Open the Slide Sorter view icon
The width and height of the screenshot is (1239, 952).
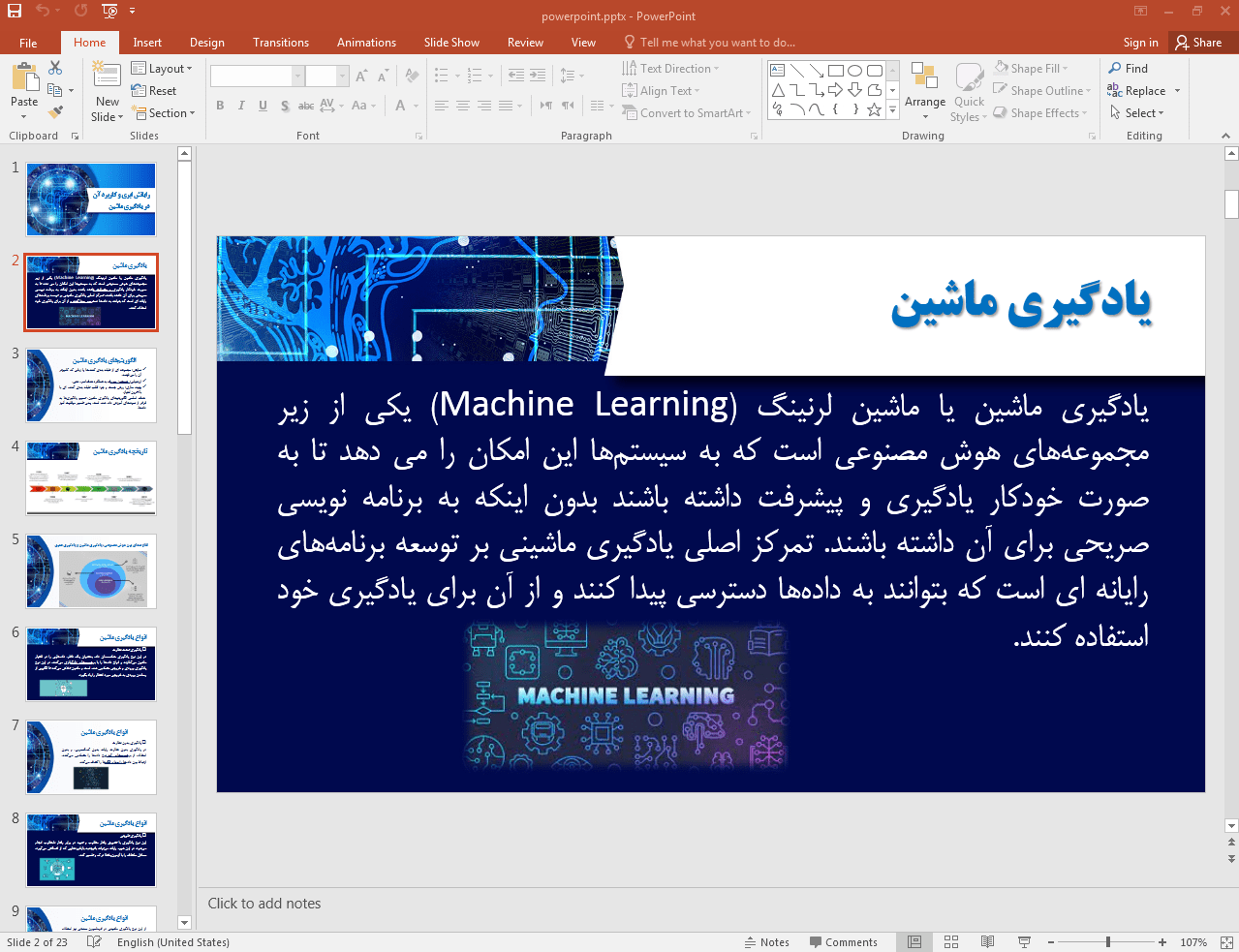pyautogui.click(x=951, y=942)
